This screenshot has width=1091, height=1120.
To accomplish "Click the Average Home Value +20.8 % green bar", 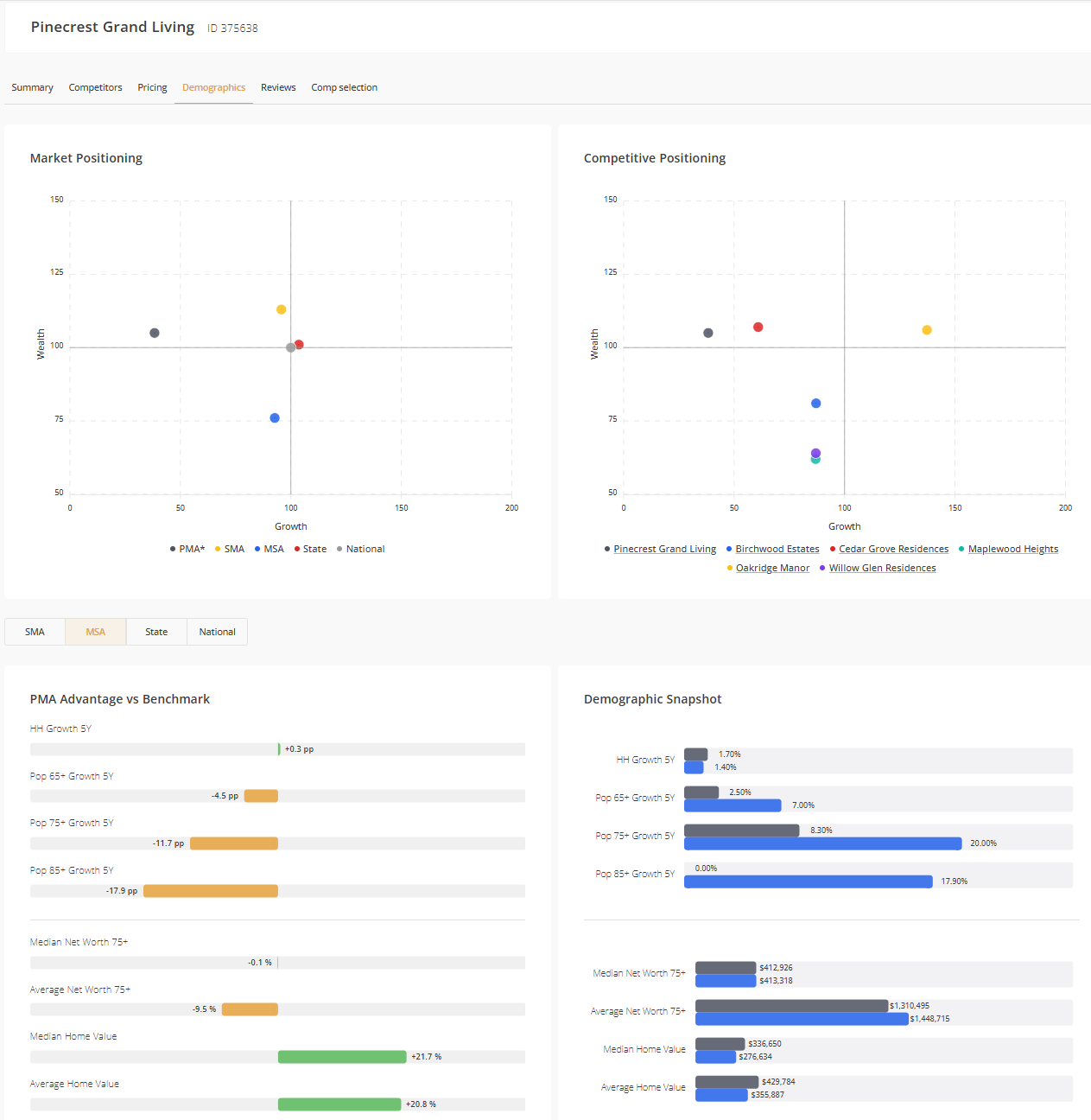I will (x=339, y=1104).
